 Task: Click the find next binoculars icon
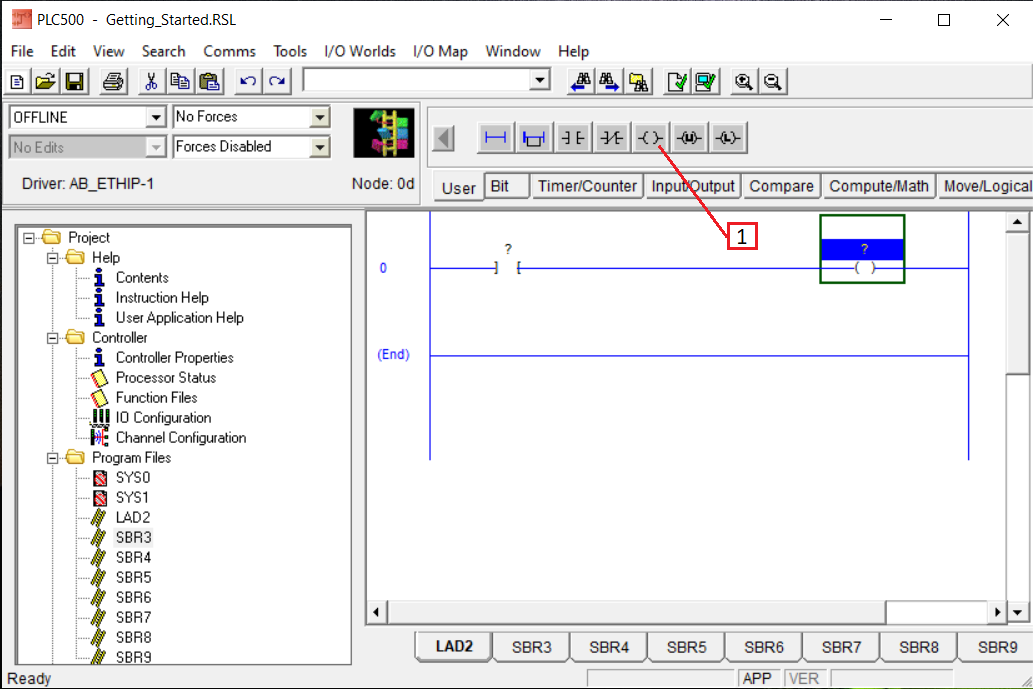click(609, 82)
